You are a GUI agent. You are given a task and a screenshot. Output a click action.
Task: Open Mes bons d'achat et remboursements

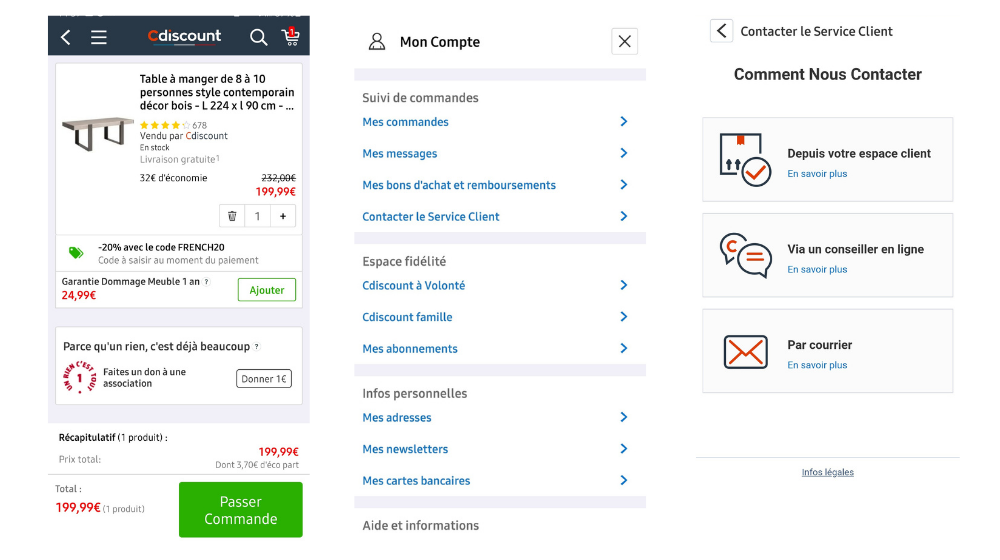pyautogui.click(x=459, y=185)
